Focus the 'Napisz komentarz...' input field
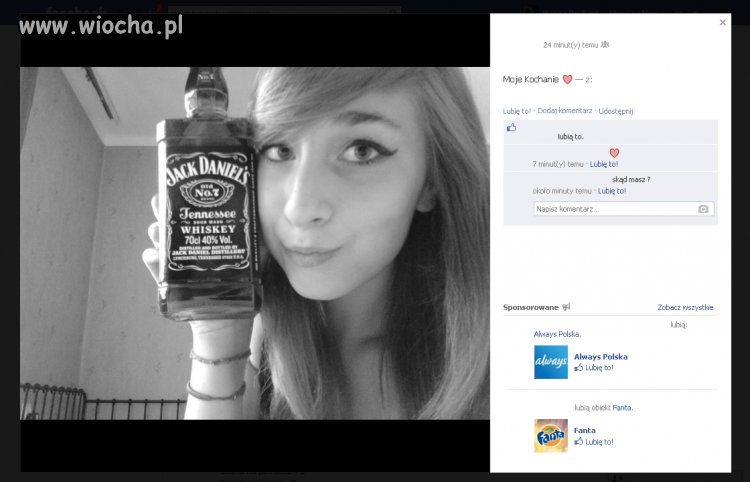This screenshot has height=482, width=750. (x=624, y=209)
